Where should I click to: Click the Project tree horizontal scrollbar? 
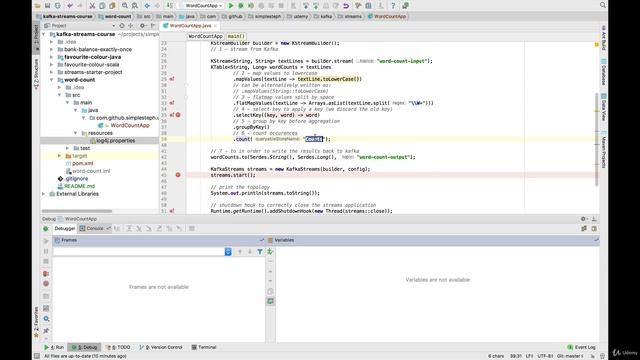77,211
